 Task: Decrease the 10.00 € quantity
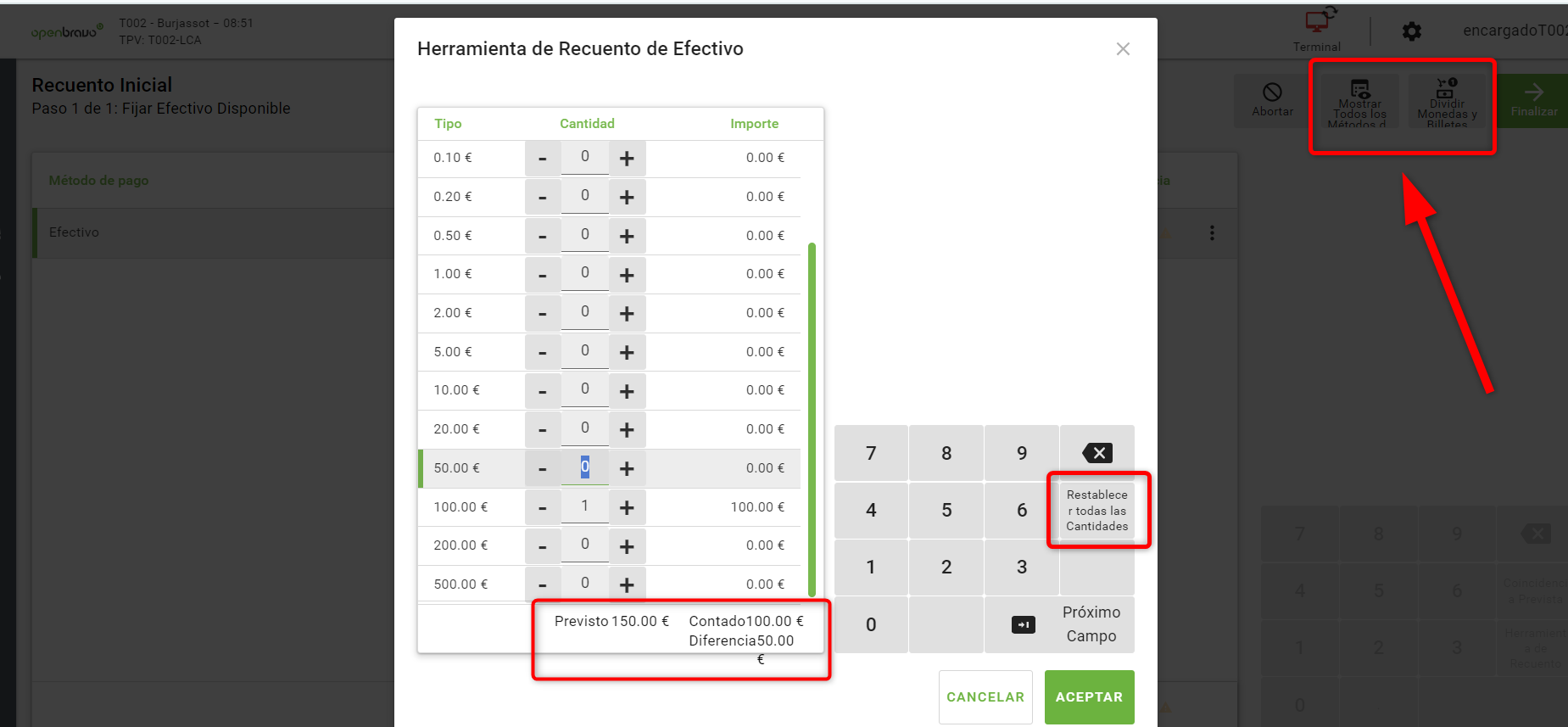tap(543, 391)
